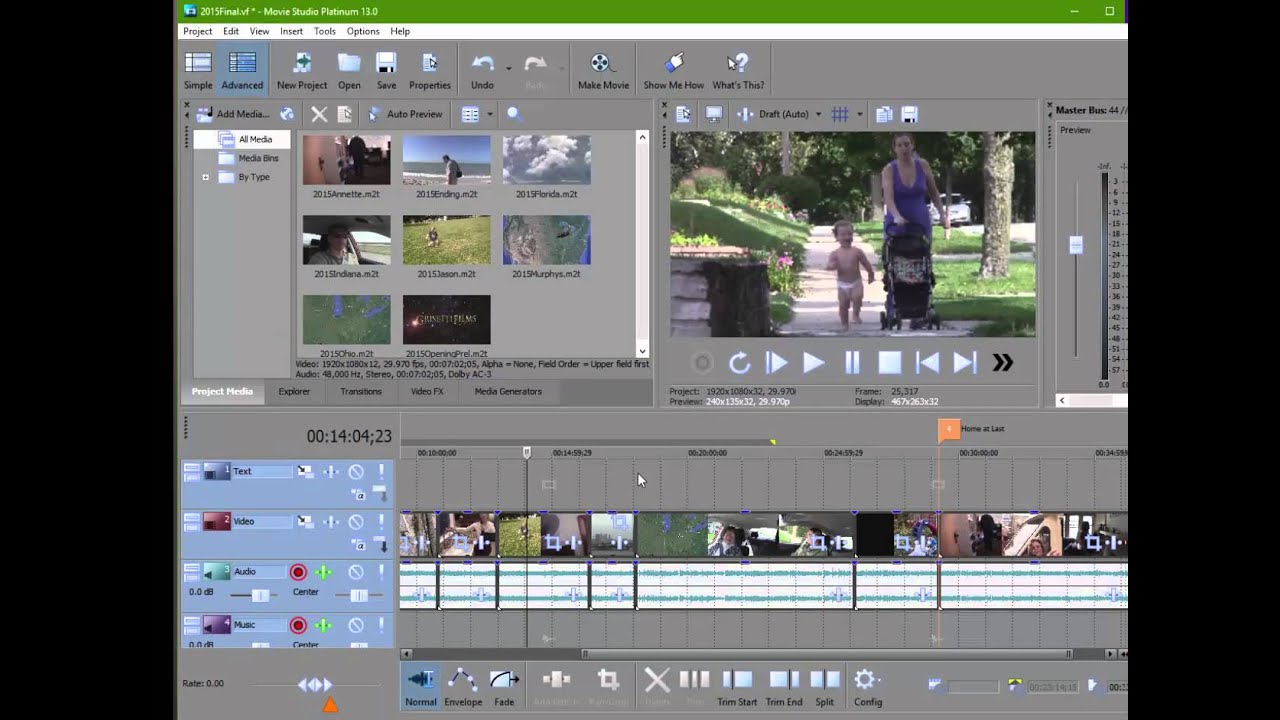Copy preview snapshot to clipboard
The width and height of the screenshot is (1280, 720).
tap(884, 114)
